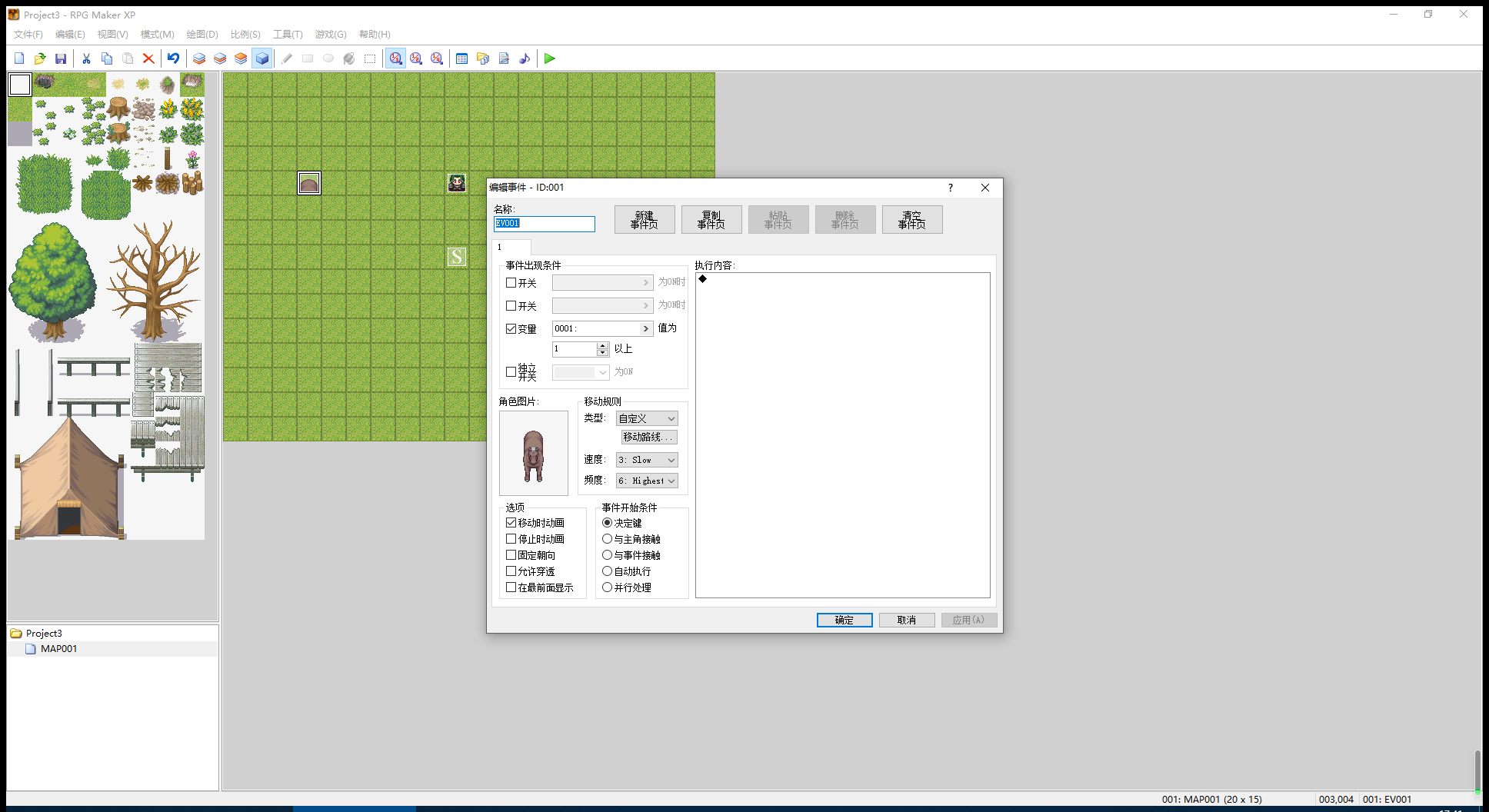Click the 移动路线... button

click(649, 438)
